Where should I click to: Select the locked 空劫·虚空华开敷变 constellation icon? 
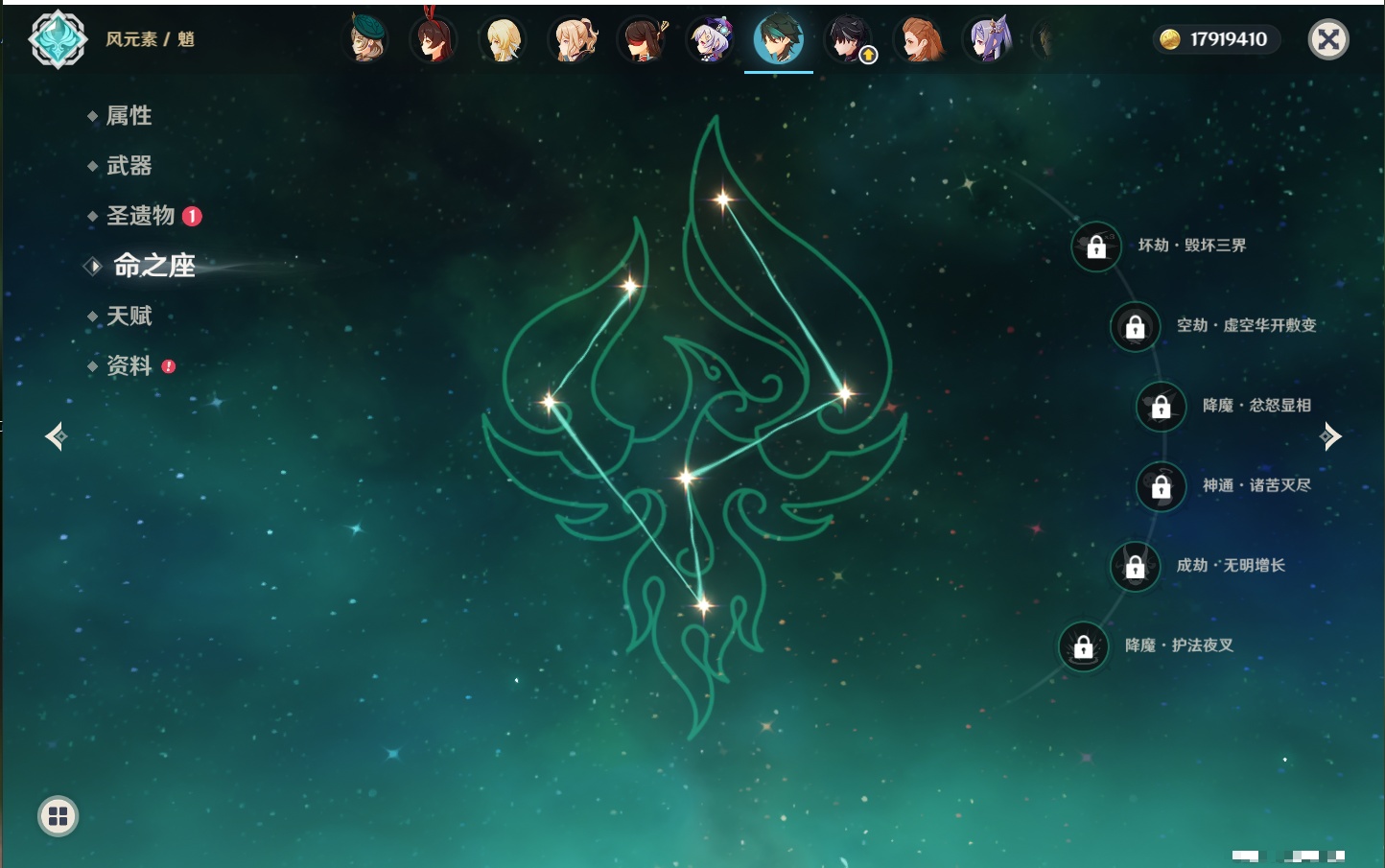1135,326
